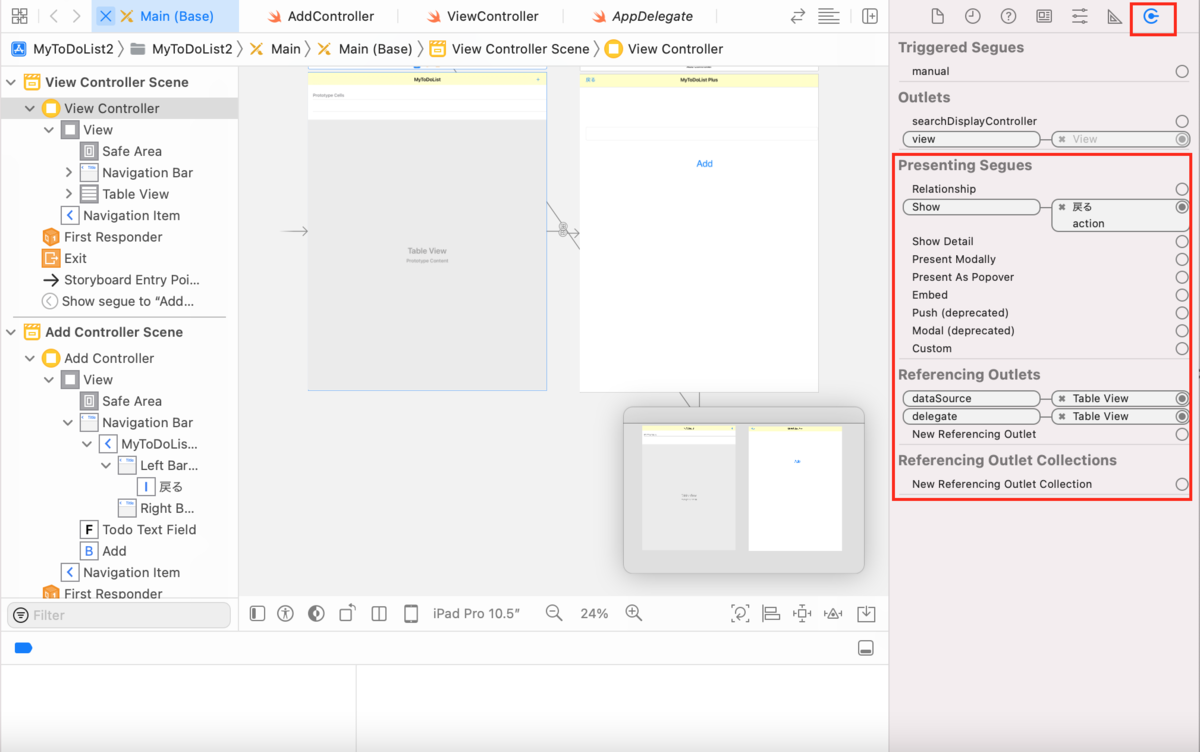1200x752 pixels.
Task: Toggle the light/dark appearance icon
Action: tap(316, 613)
